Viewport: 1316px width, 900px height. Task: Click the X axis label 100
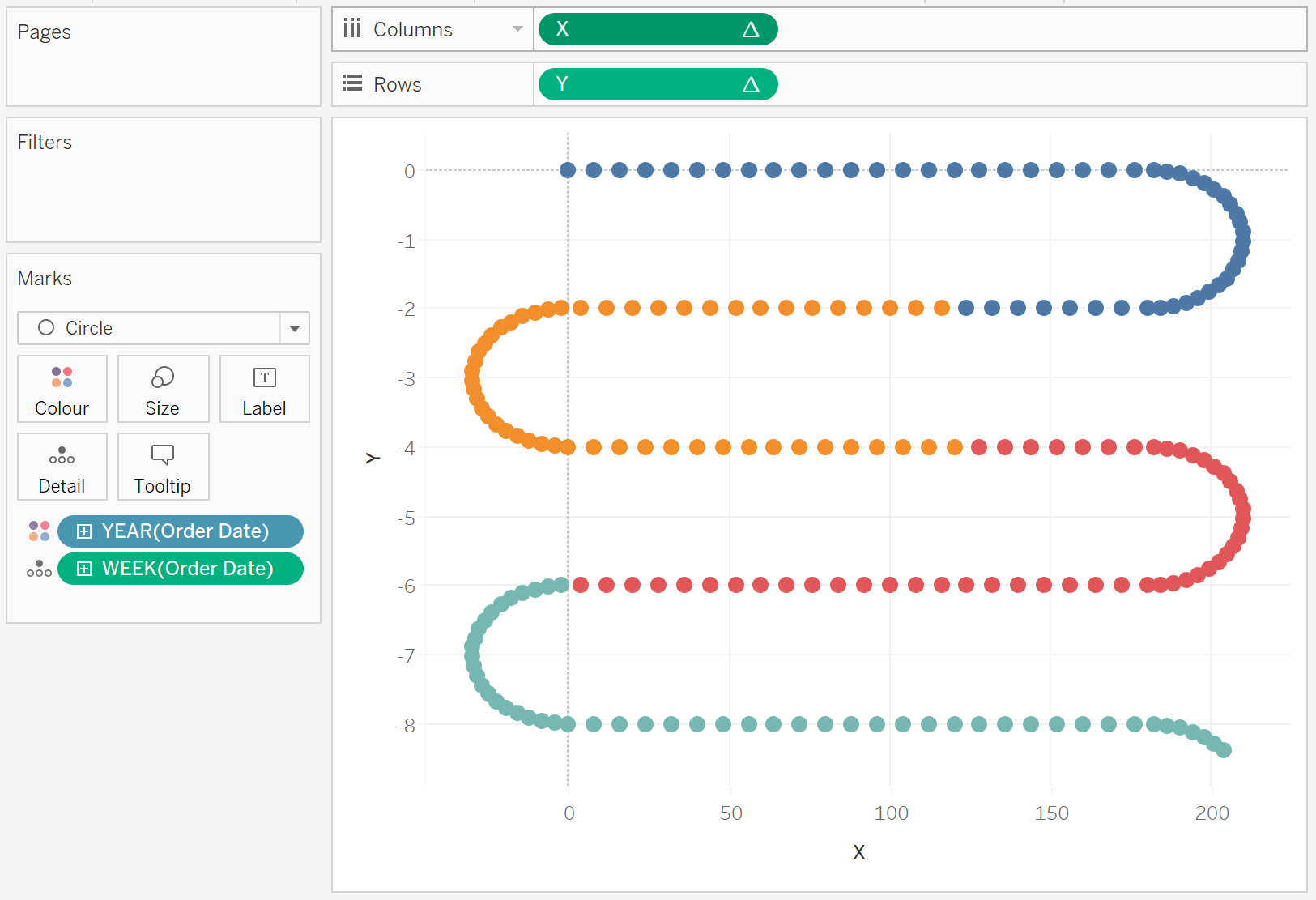coord(891,813)
